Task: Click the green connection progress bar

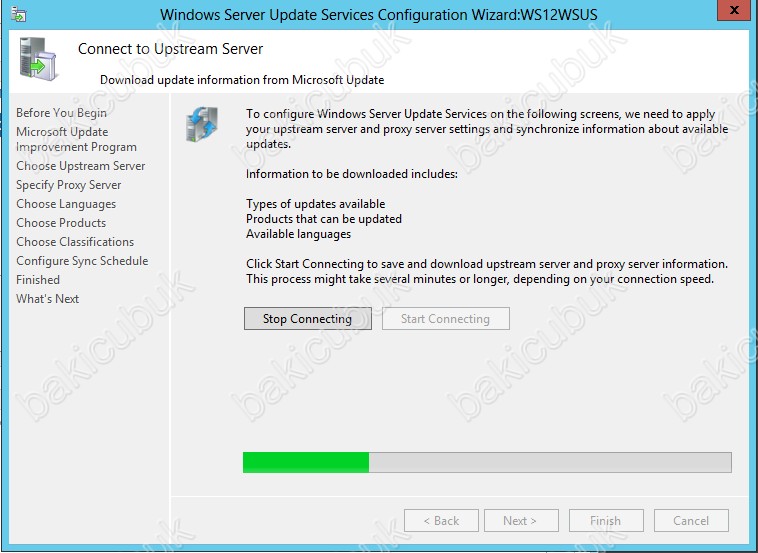Action: [x=487, y=462]
